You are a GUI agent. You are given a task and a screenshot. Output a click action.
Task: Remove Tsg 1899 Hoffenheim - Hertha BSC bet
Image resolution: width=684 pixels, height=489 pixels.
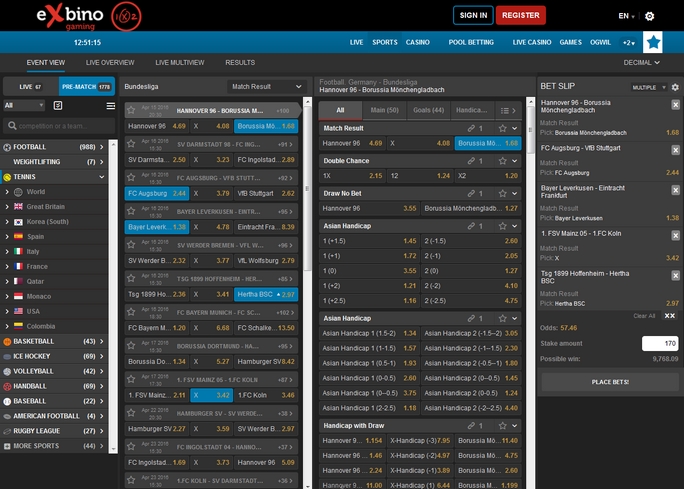point(675,276)
